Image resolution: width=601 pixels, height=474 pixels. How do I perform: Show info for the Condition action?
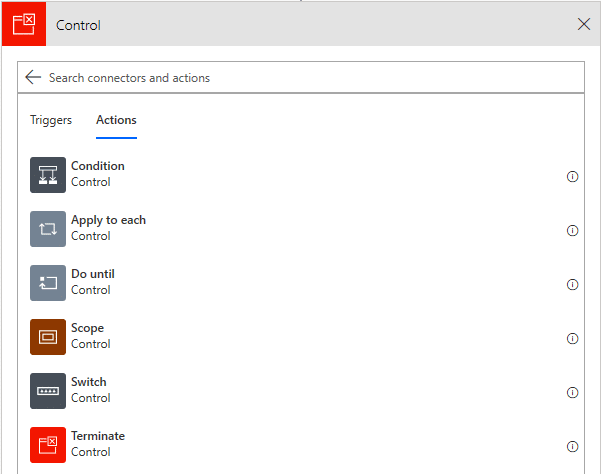click(x=572, y=176)
